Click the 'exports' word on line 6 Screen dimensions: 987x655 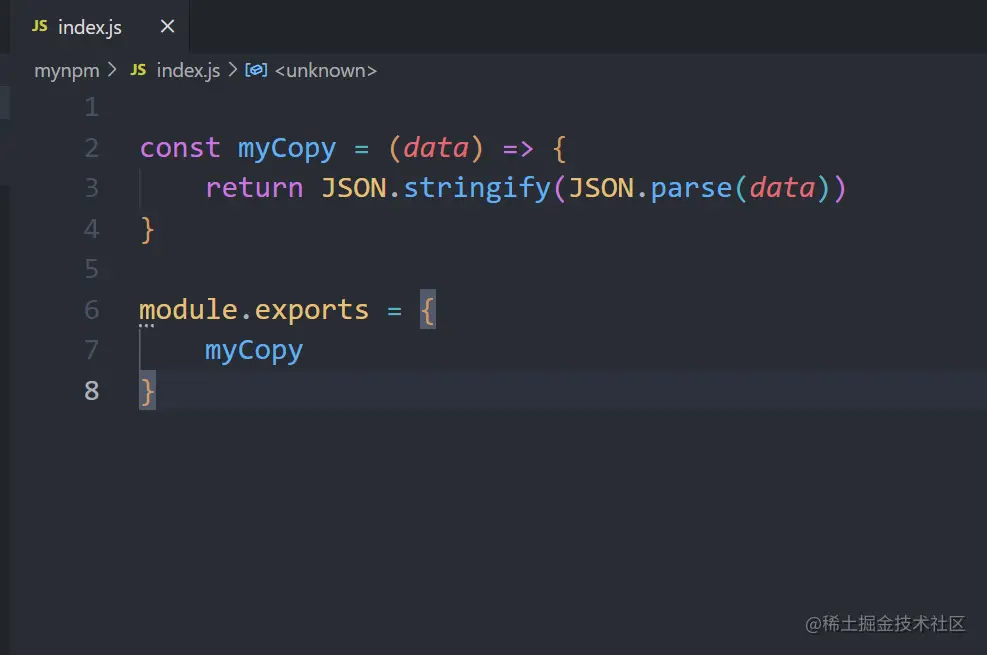coord(312,311)
